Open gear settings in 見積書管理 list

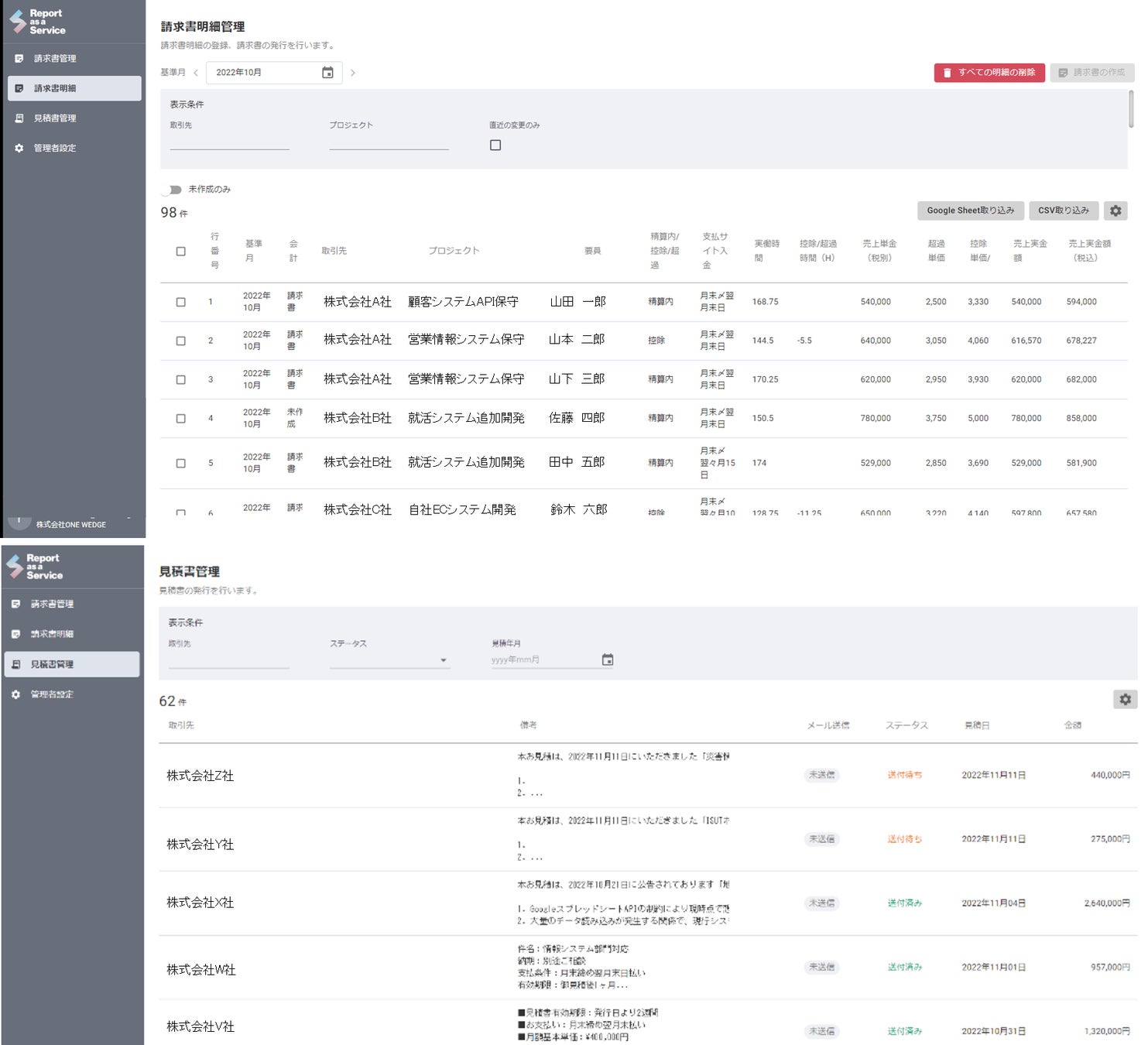point(1126,699)
